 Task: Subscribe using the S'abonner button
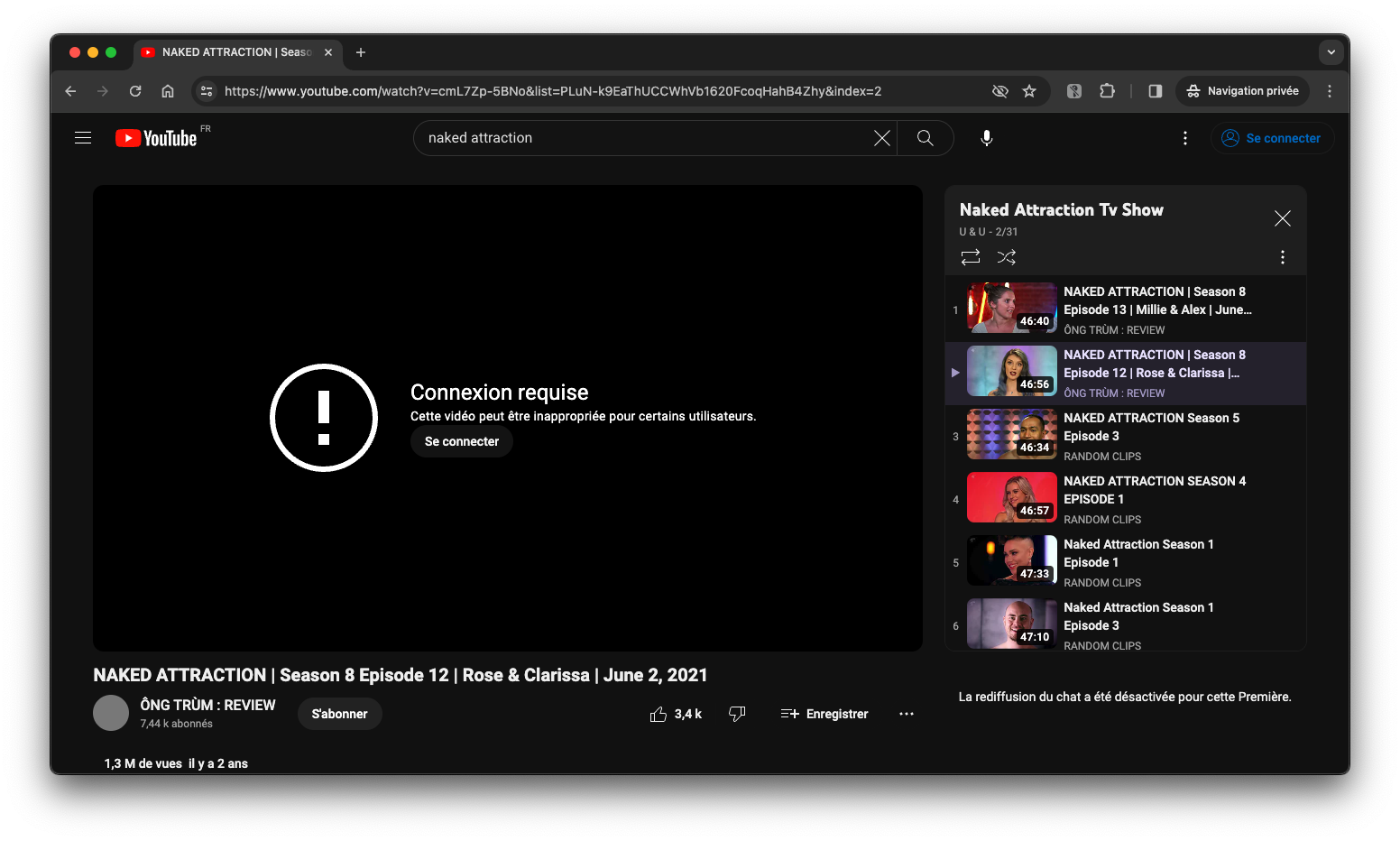click(x=339, y=714)
